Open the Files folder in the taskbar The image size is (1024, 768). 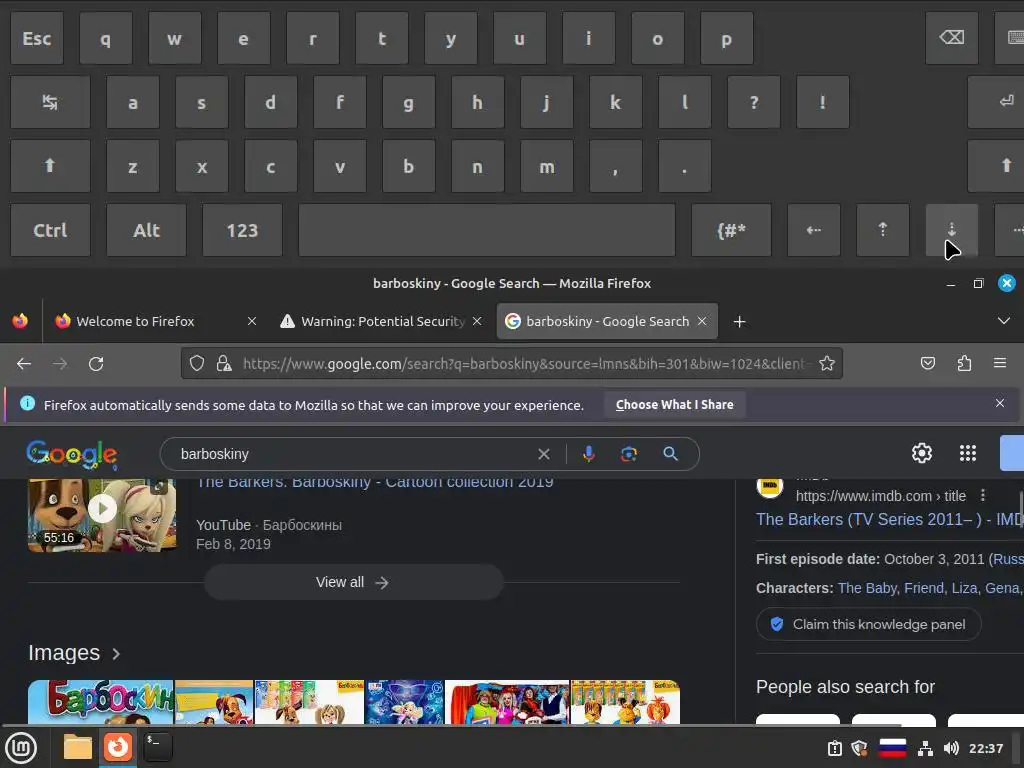click(x=77, y=748)
